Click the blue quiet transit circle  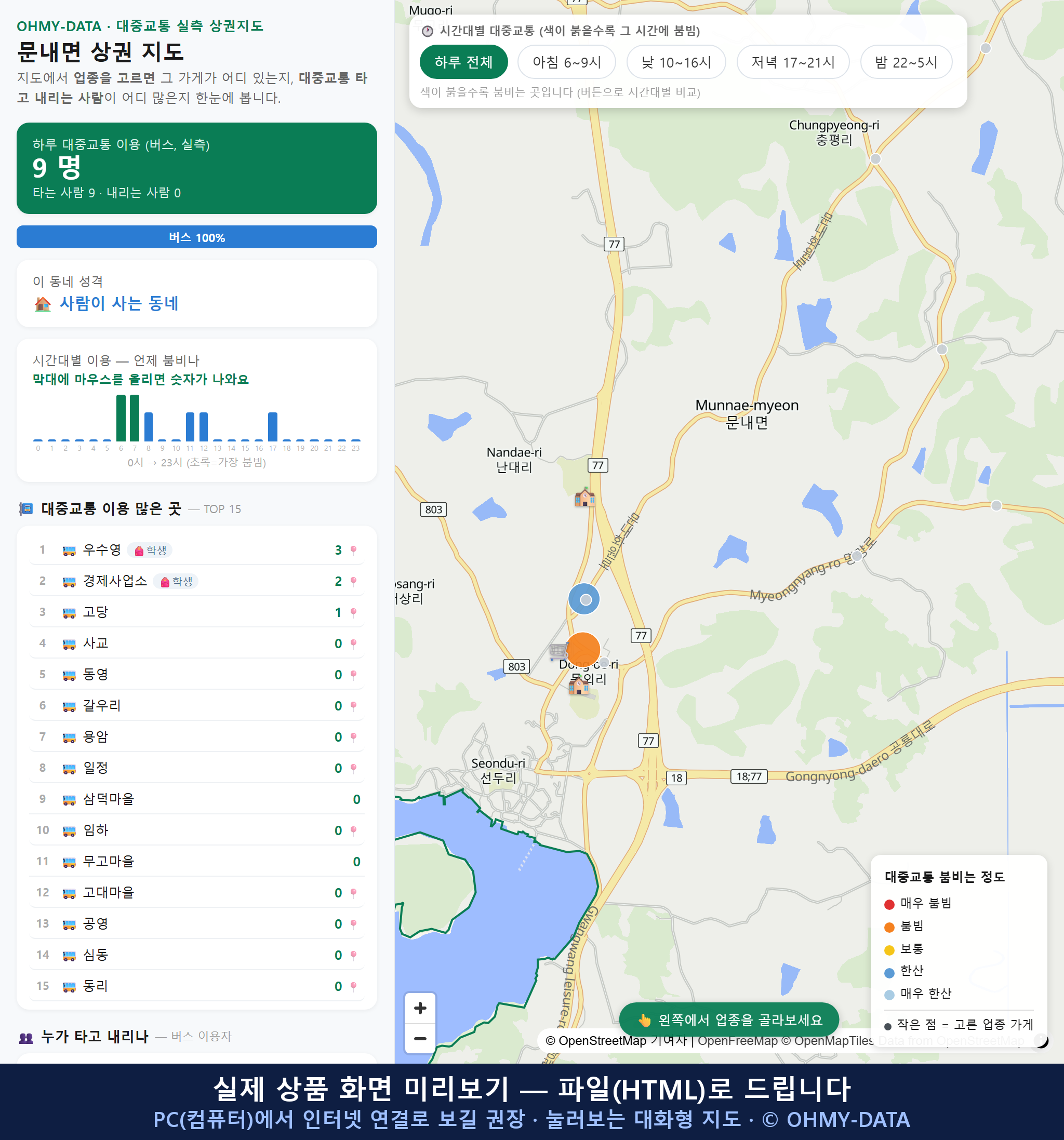(x=584, y=599)
